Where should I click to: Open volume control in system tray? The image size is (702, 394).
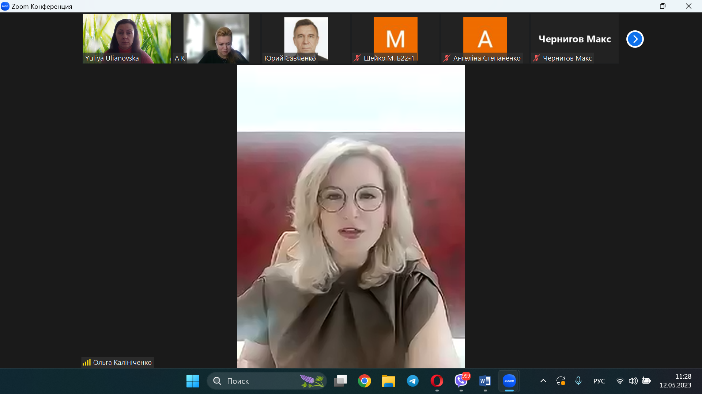(x=633, y=381)
